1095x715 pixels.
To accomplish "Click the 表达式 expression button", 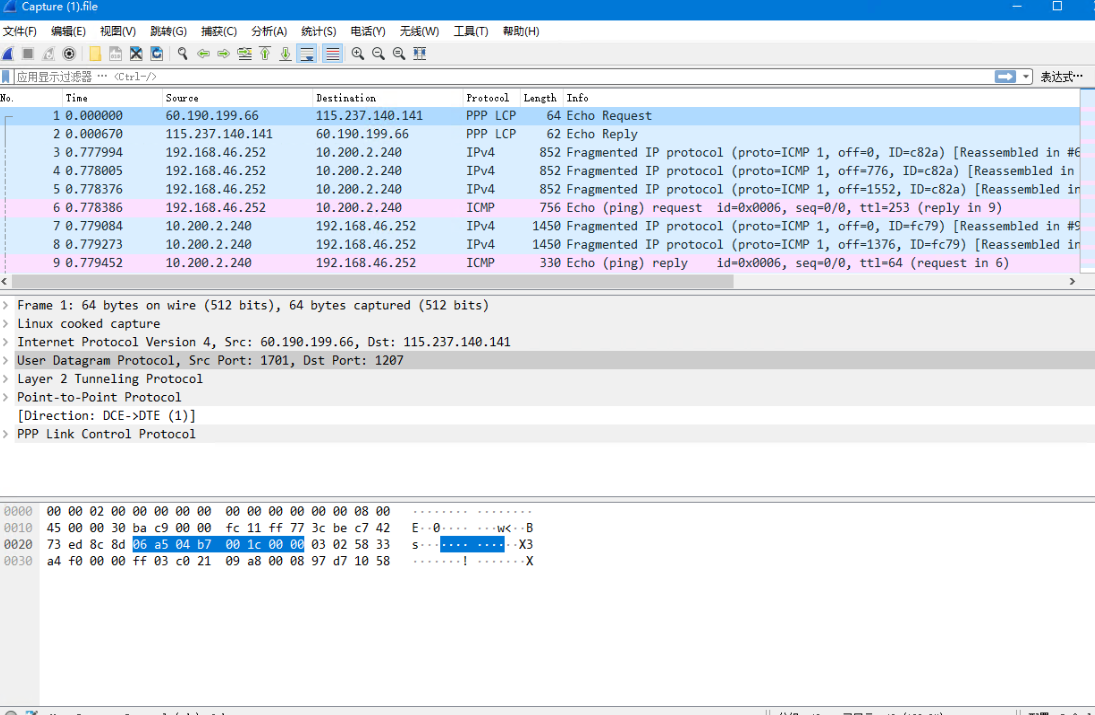I will click(1061, 77).
